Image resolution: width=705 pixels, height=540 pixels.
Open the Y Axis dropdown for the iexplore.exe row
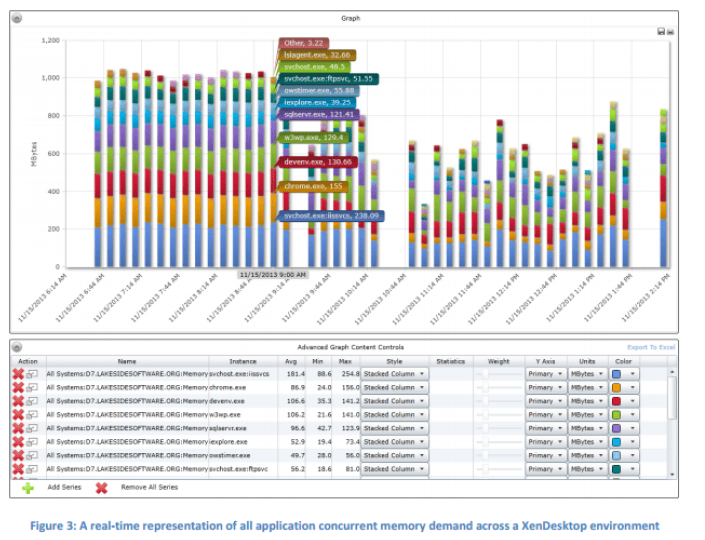545,442
